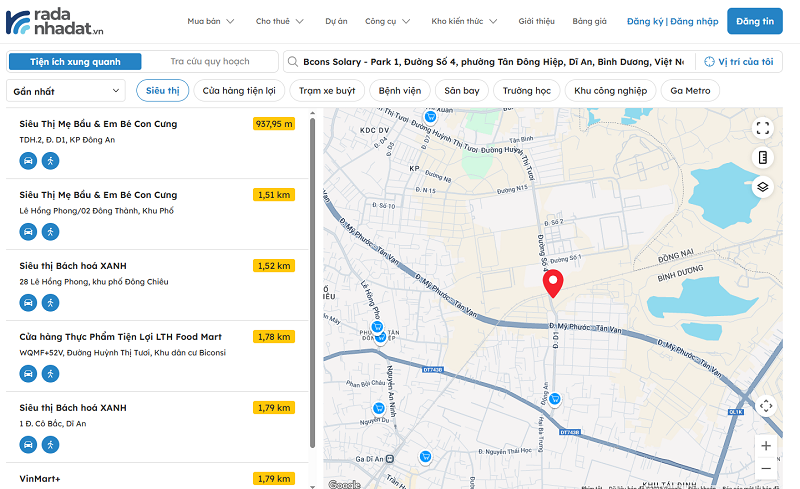Switch to Tiện ích xung quanh toggle

pos(75,62)
